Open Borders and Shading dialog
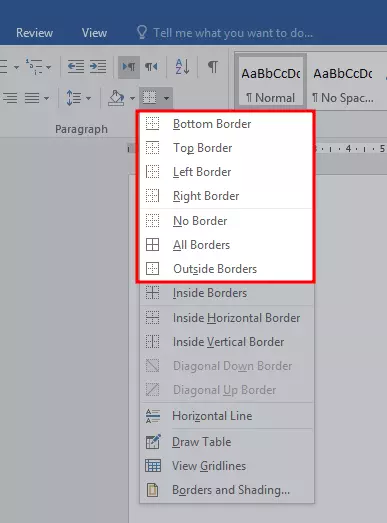This screenshot has height=523, width=387. [x=227, y=490]
